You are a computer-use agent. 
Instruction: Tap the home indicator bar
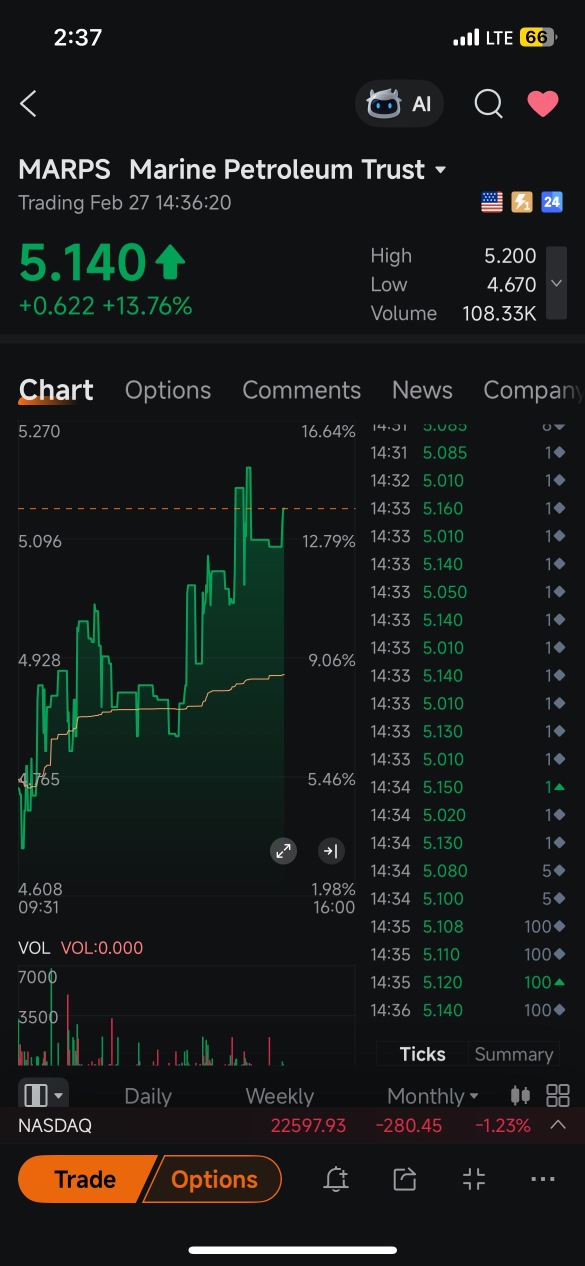(293, 1250)
